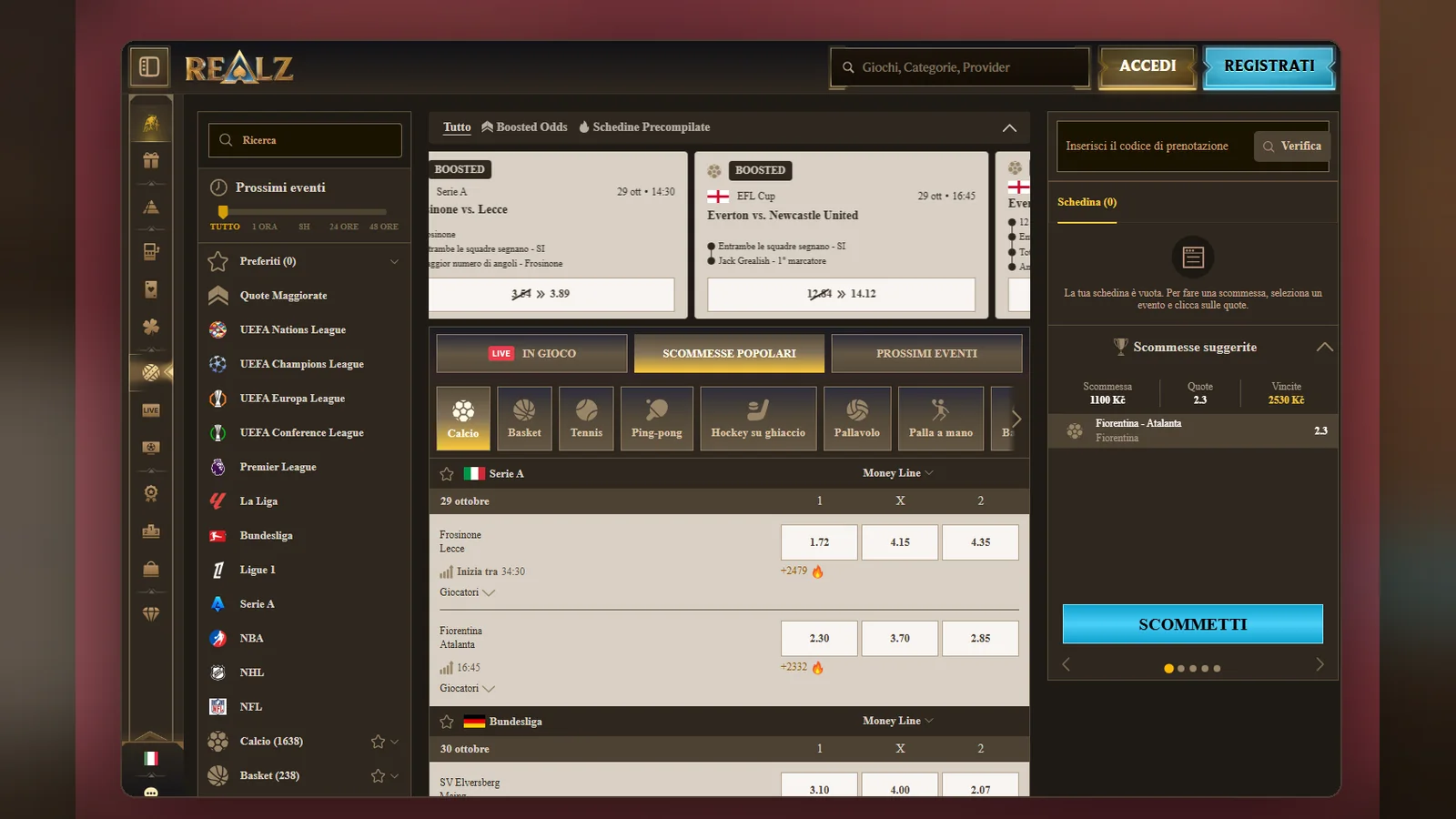Switch to PROSSIMI EVENTI tab
The width and height of the screenshot is (1456, 819).
point(926,353)
